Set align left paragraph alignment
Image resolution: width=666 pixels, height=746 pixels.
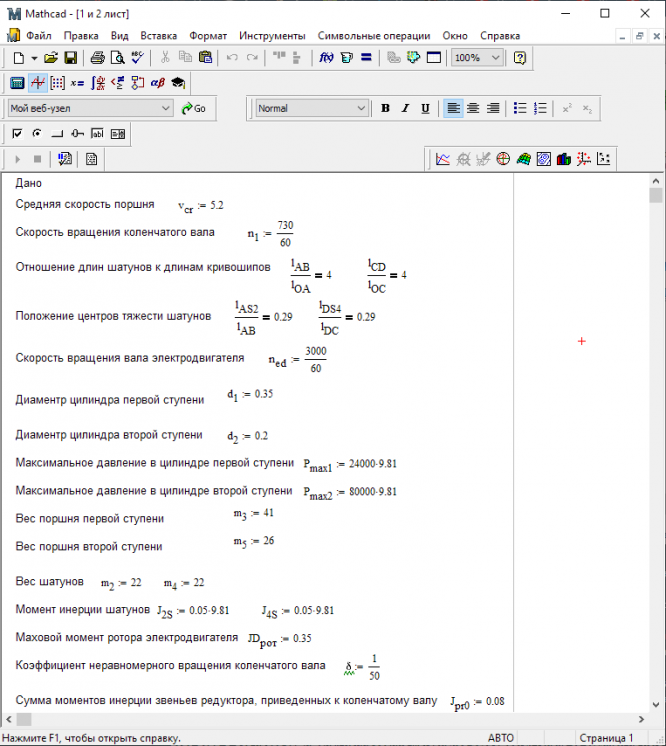click(453, 108)
